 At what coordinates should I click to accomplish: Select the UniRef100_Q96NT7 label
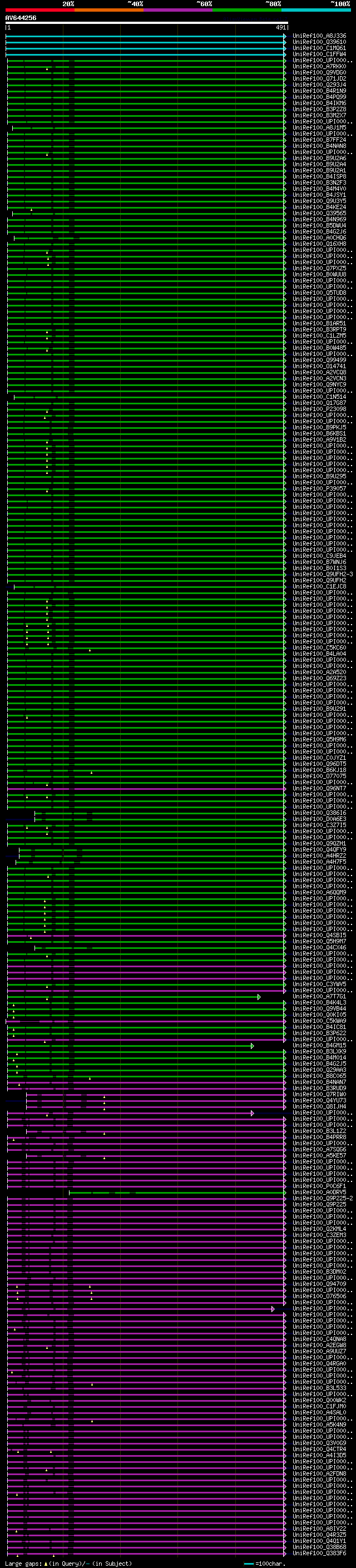[319, 788]
